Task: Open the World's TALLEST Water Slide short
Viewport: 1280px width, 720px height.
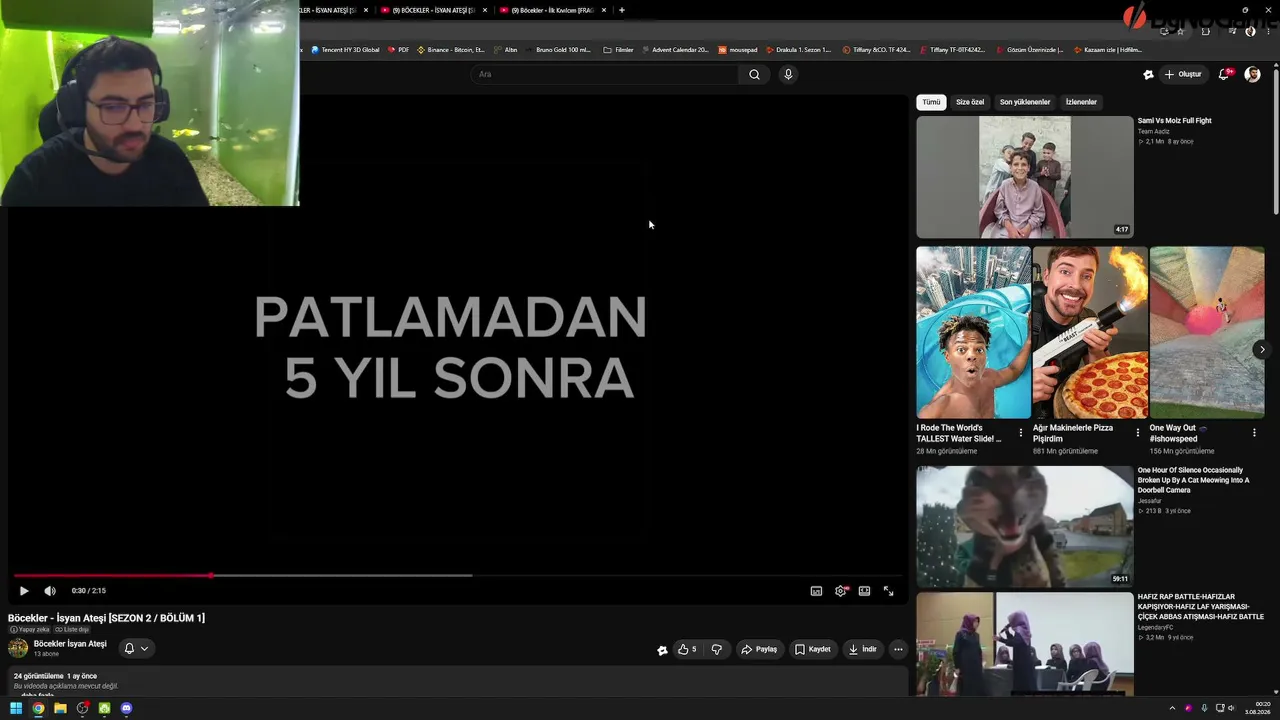Action: tap(973, 332)
